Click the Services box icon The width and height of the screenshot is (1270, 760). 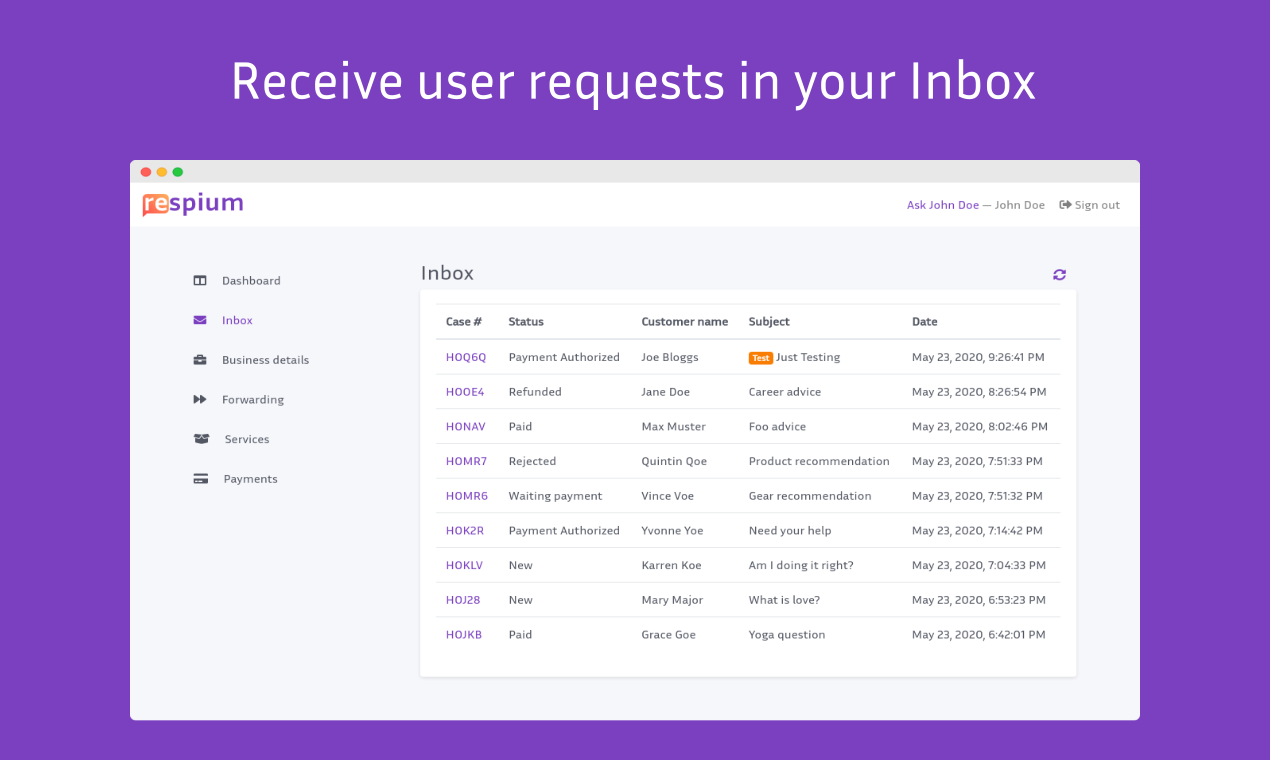(201, 439)
